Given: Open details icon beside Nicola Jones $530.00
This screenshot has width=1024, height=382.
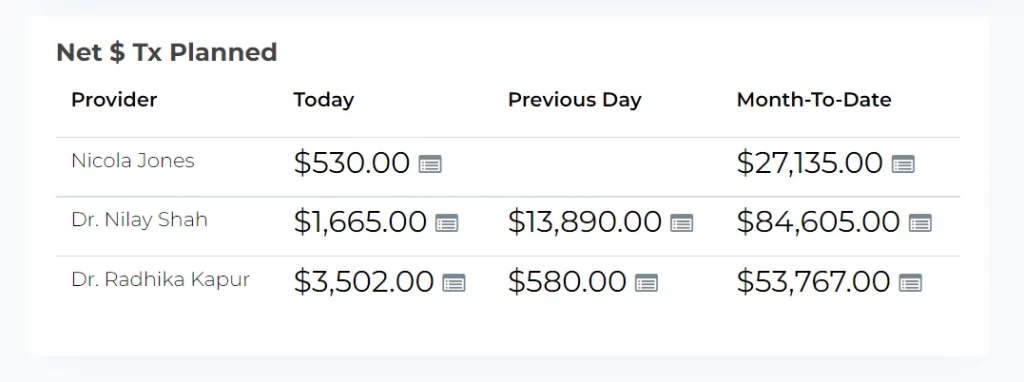Looking at the screenshot, I should 430,164.
